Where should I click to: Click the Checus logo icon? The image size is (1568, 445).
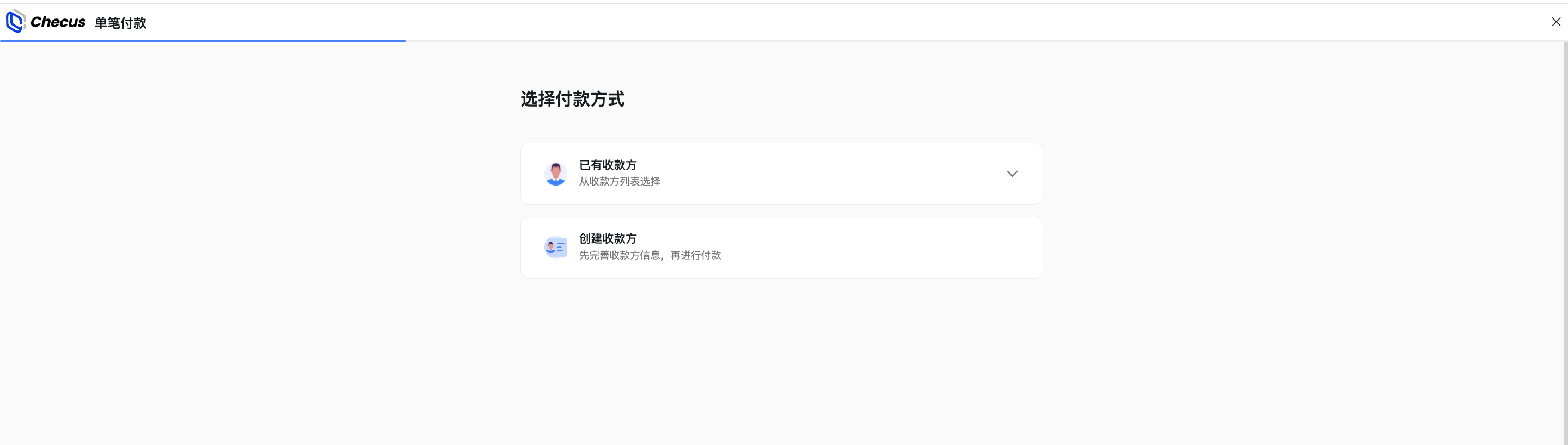click(x=15, y=21)
